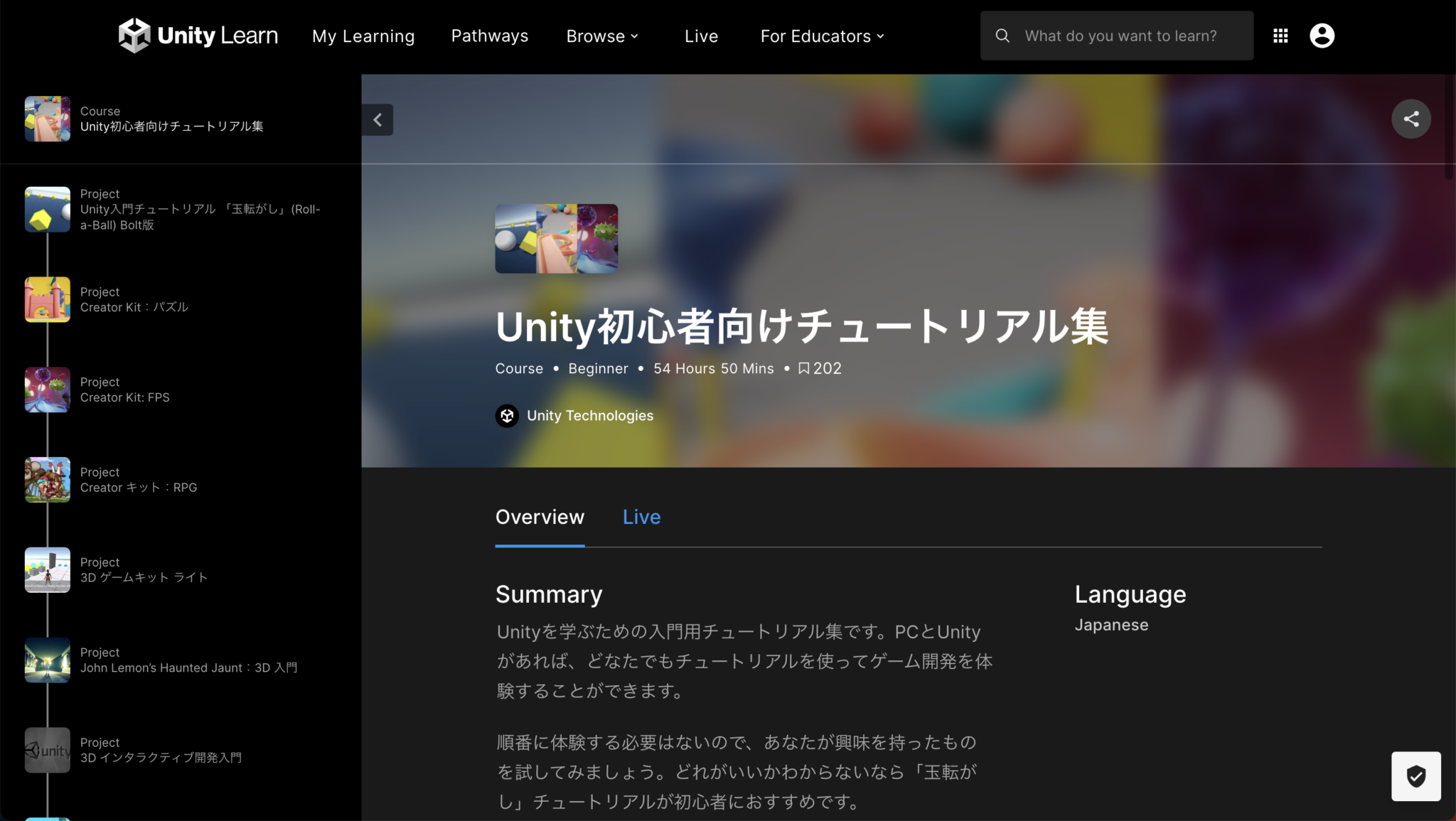The width and height of the screenshot is (1456, 821).
Task: Open the search magnifier icon
Action: click(1002, 36)
